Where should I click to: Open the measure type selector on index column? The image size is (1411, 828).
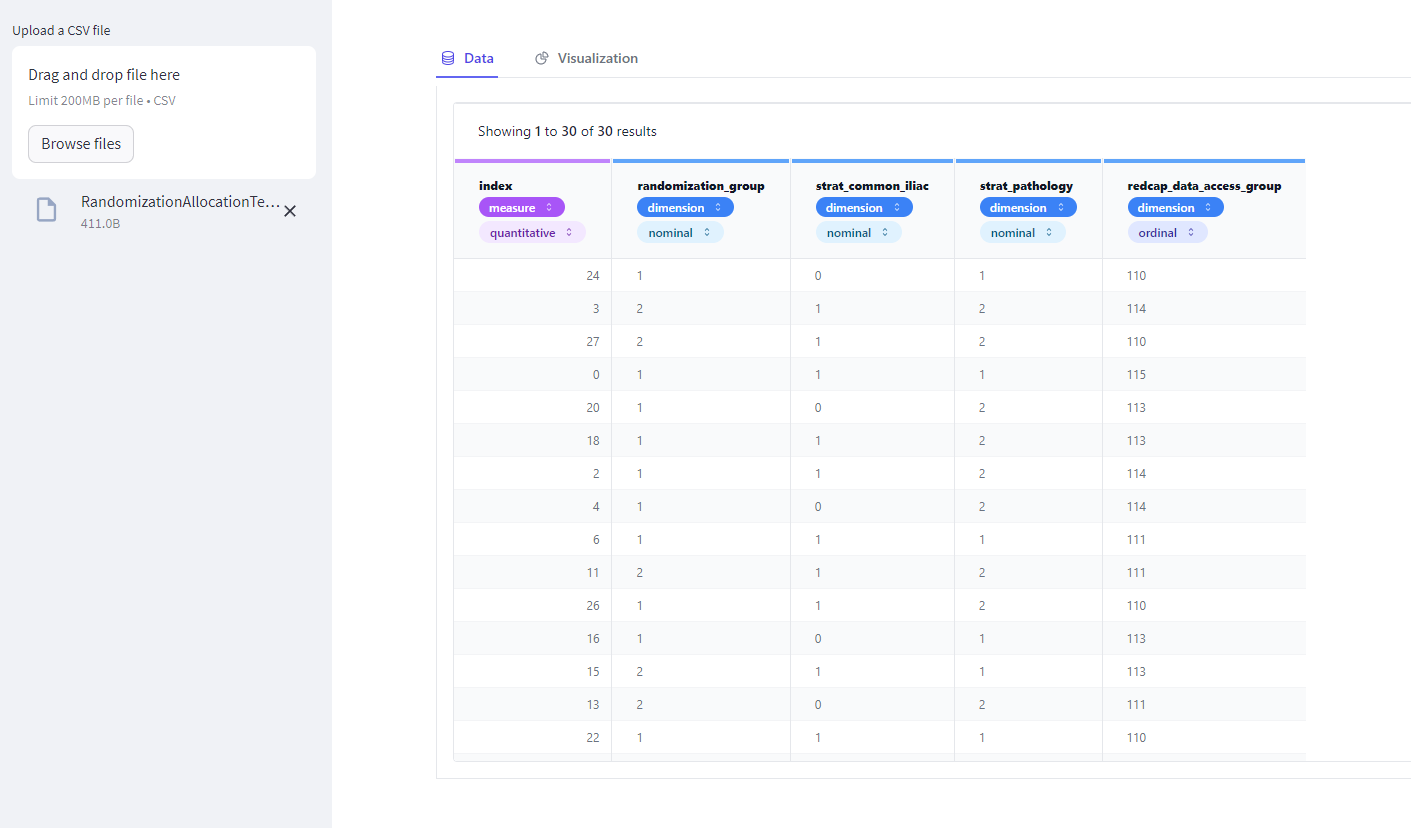pos(521,207)
